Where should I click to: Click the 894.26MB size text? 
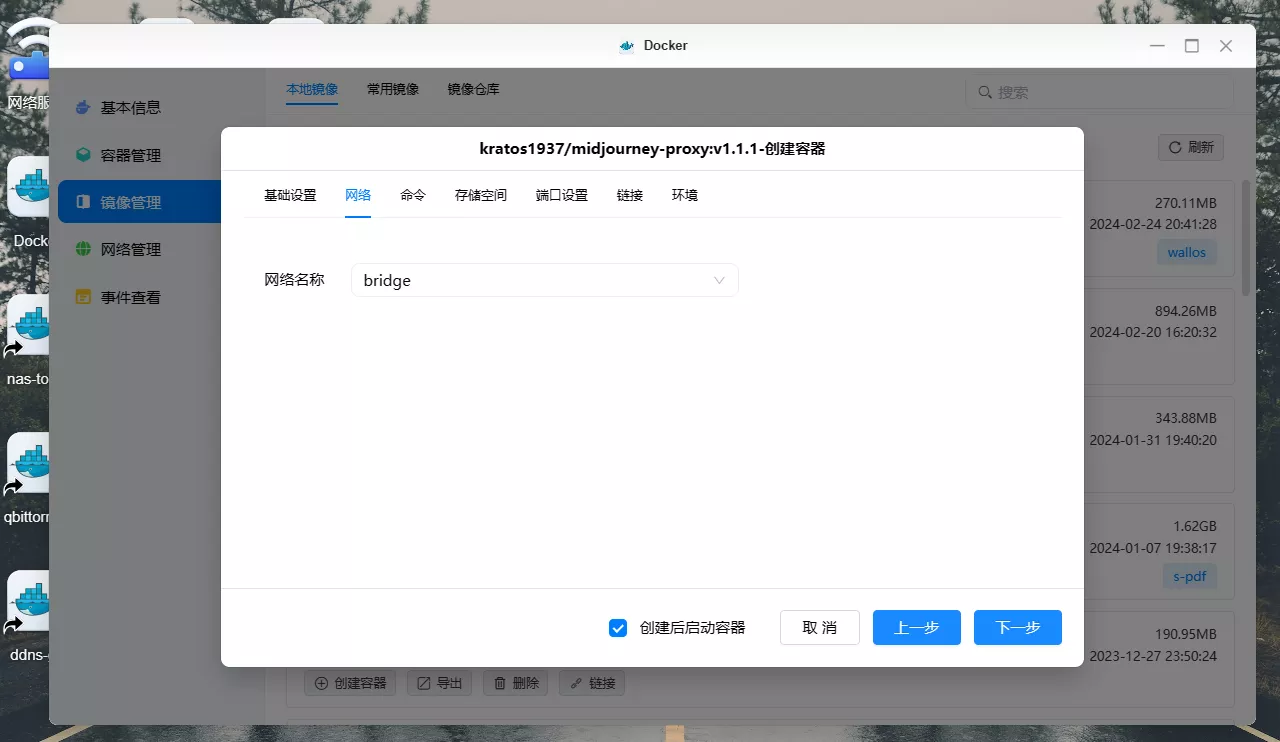[1185, 310]
